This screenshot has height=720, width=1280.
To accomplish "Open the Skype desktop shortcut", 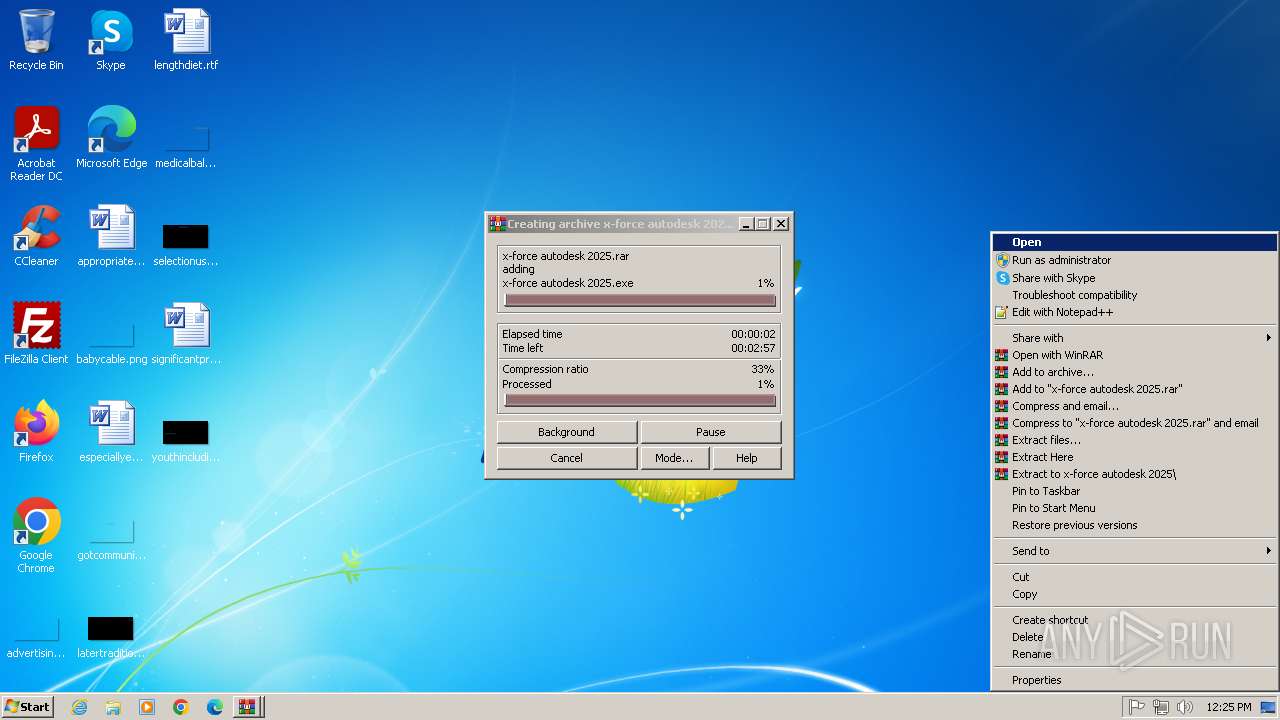I will [x=111, y=40].
